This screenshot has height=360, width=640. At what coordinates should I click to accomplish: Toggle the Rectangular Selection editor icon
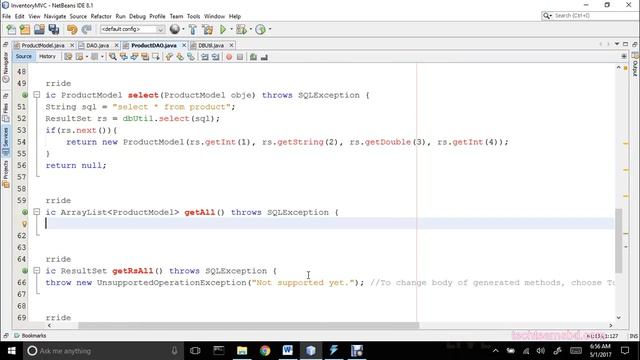click(156, 57)
